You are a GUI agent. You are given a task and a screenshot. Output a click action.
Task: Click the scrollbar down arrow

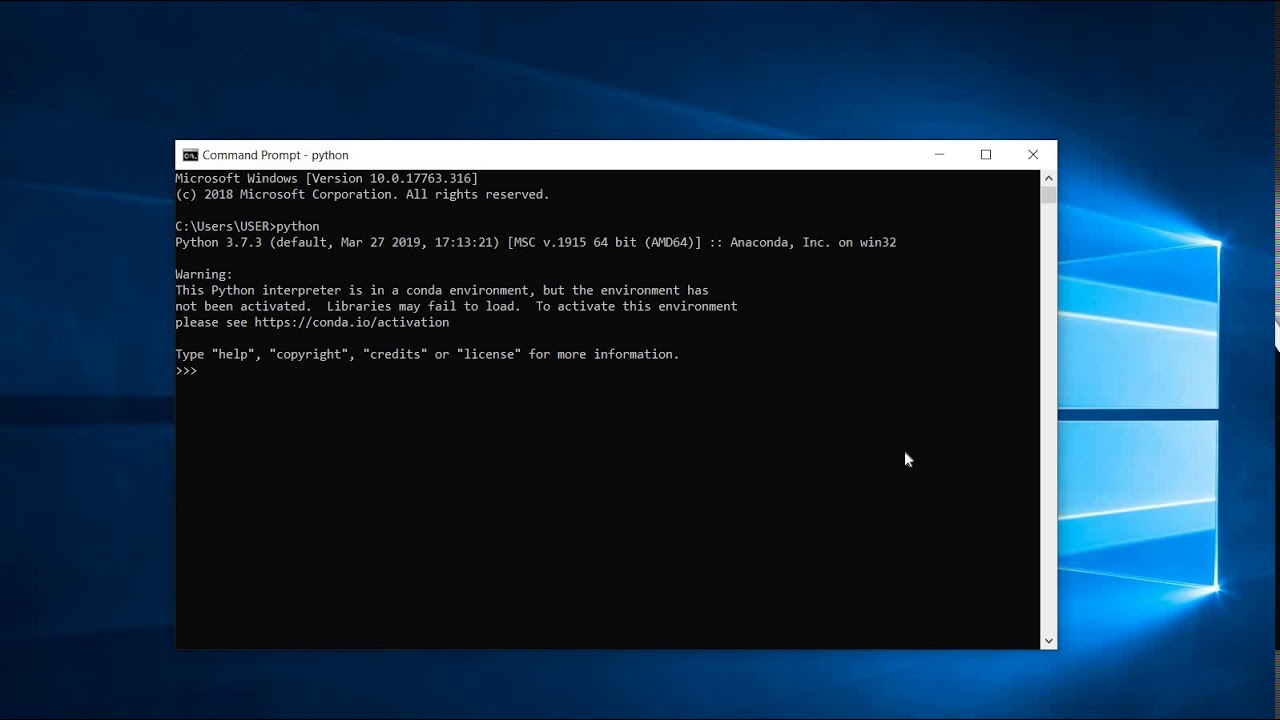[1048, 641]
